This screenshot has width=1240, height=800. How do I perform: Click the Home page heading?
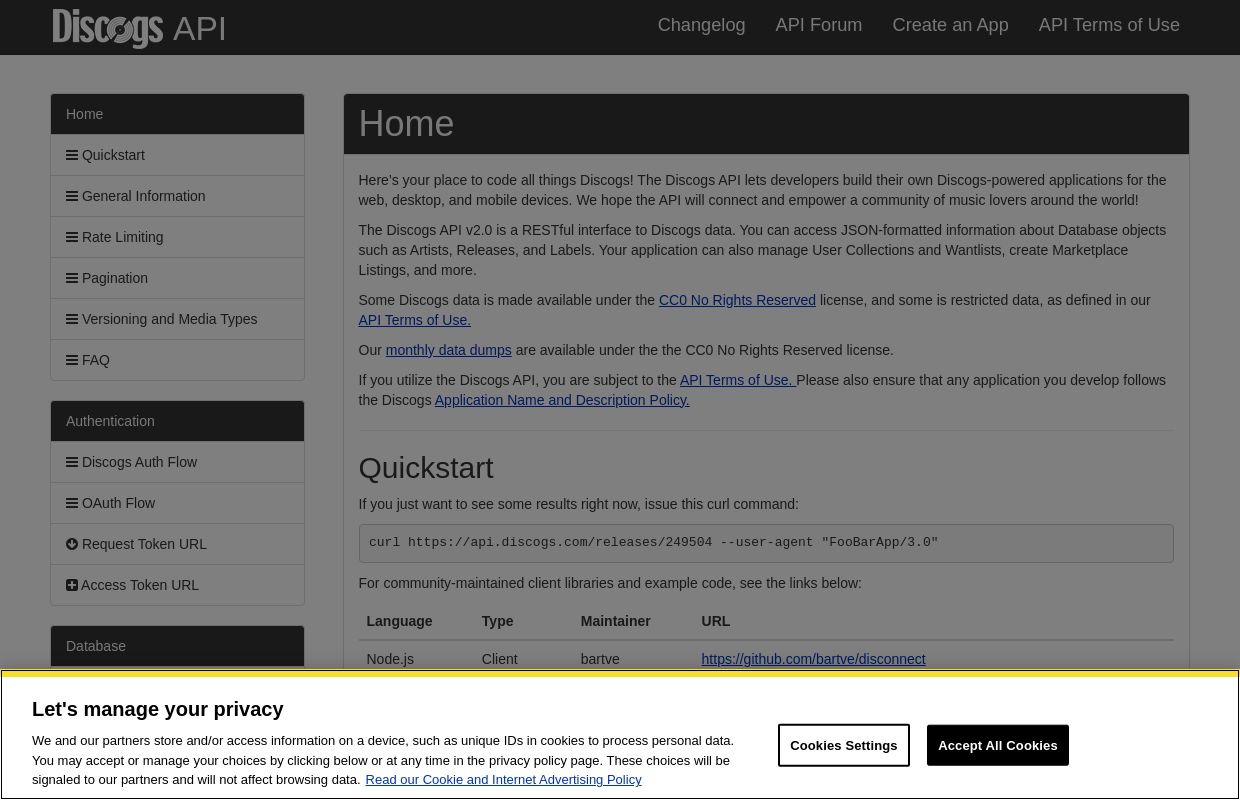406,124
